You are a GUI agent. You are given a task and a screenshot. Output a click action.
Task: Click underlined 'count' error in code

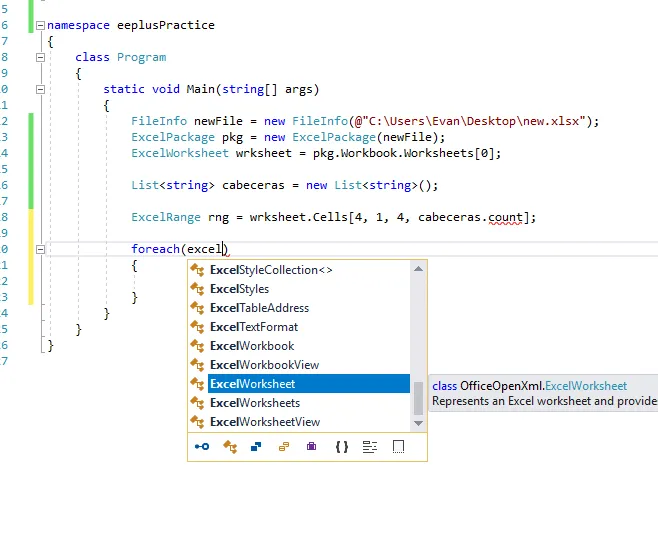[x=505, y=217]
